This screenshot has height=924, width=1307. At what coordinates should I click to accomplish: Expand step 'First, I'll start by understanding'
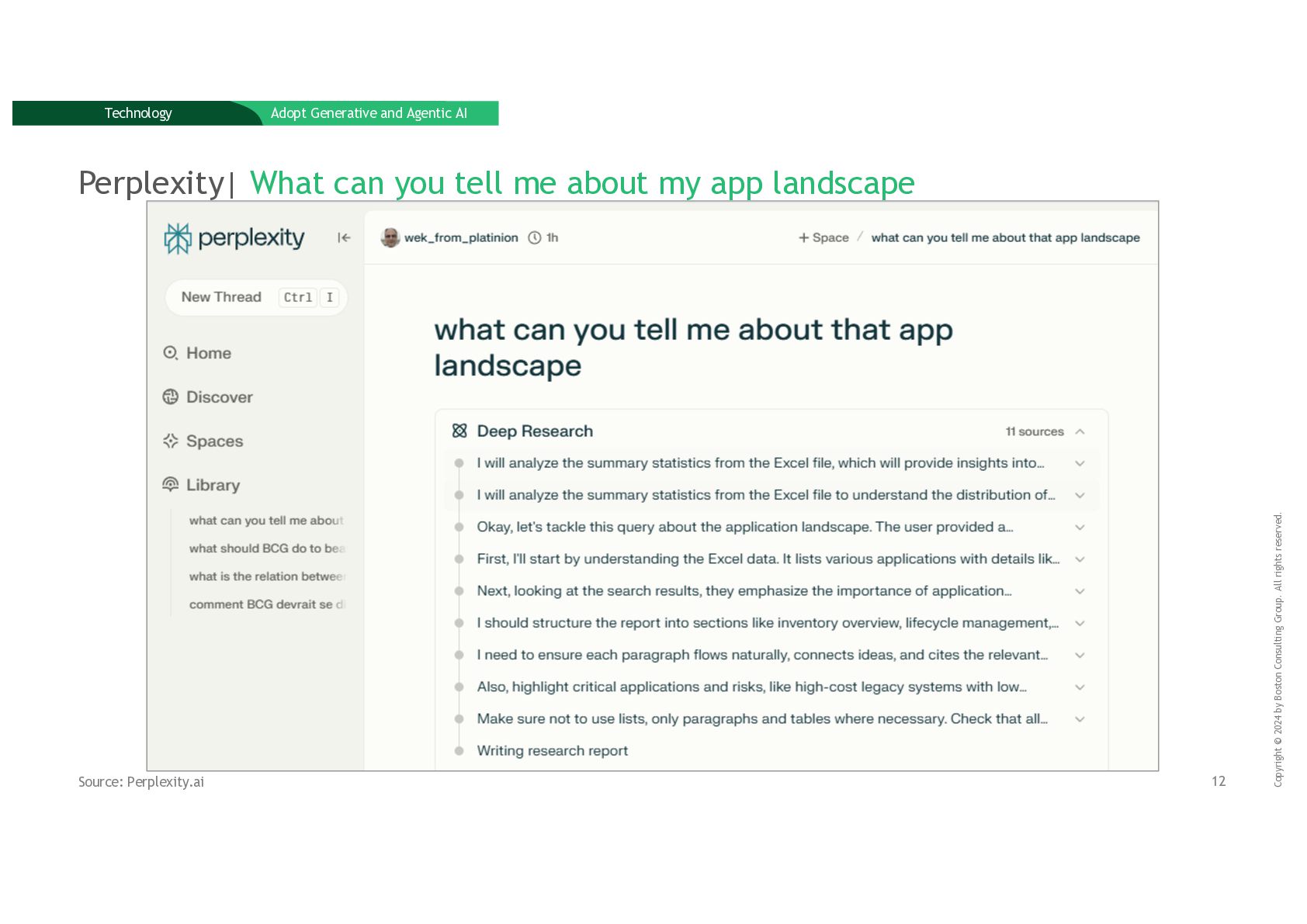1080,559
